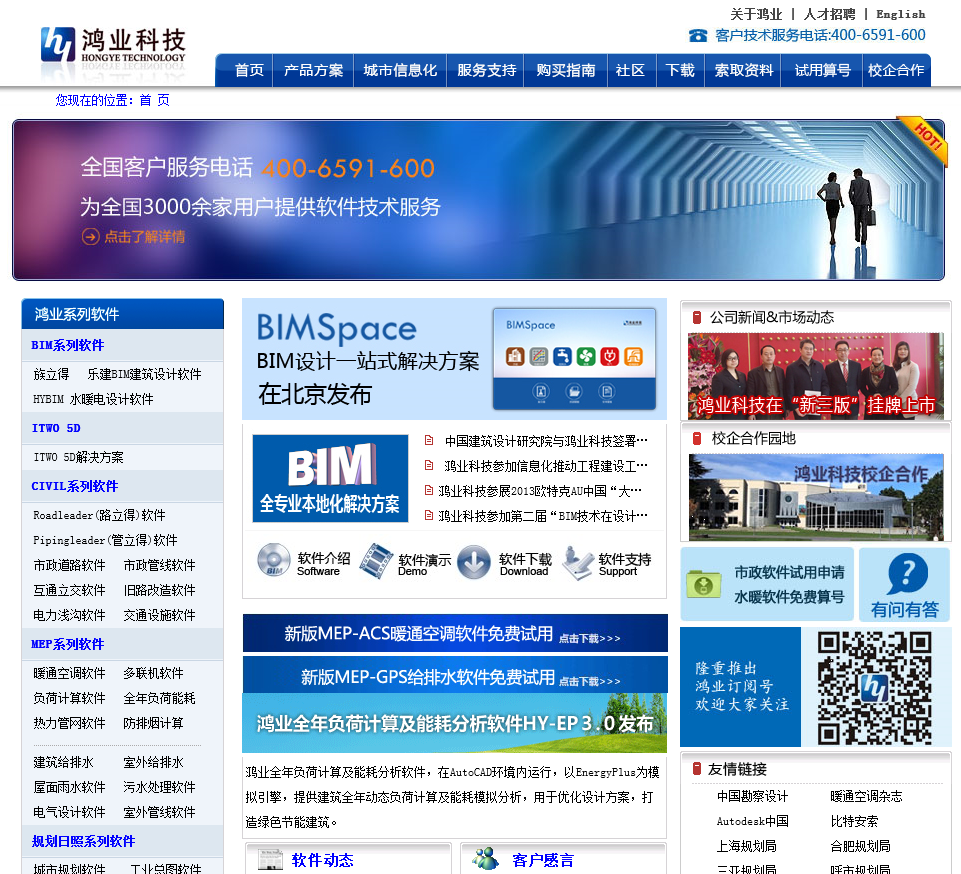
Task: Click the telephone icon beside service hotline
Action: tap(697, 36)
